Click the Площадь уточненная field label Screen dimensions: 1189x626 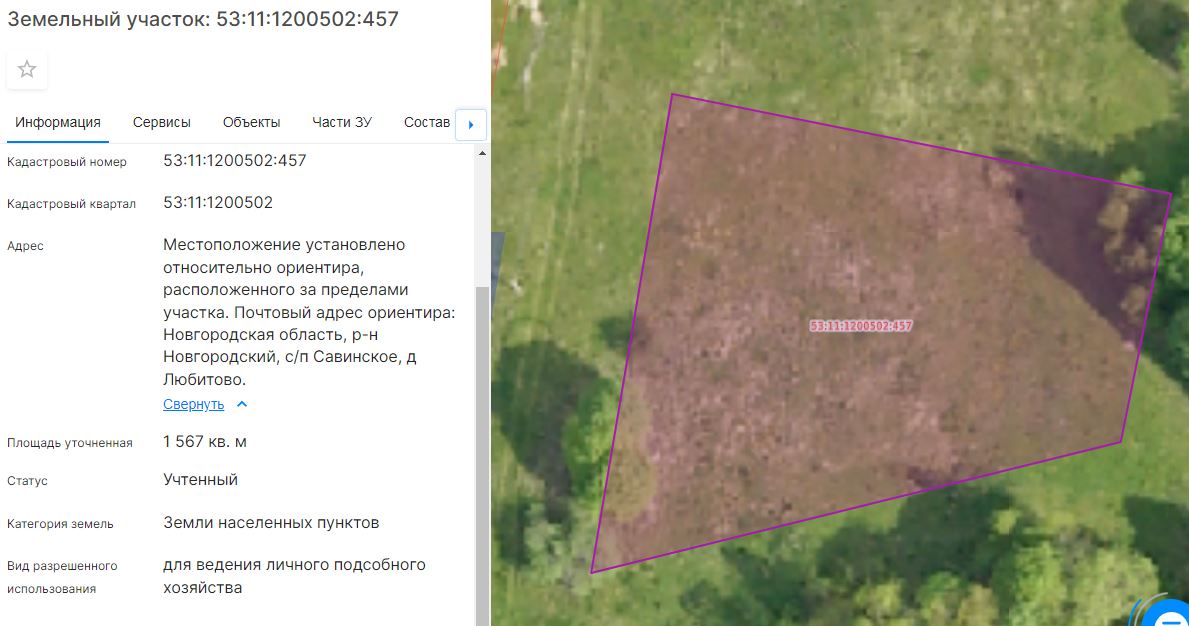[70, 443]
